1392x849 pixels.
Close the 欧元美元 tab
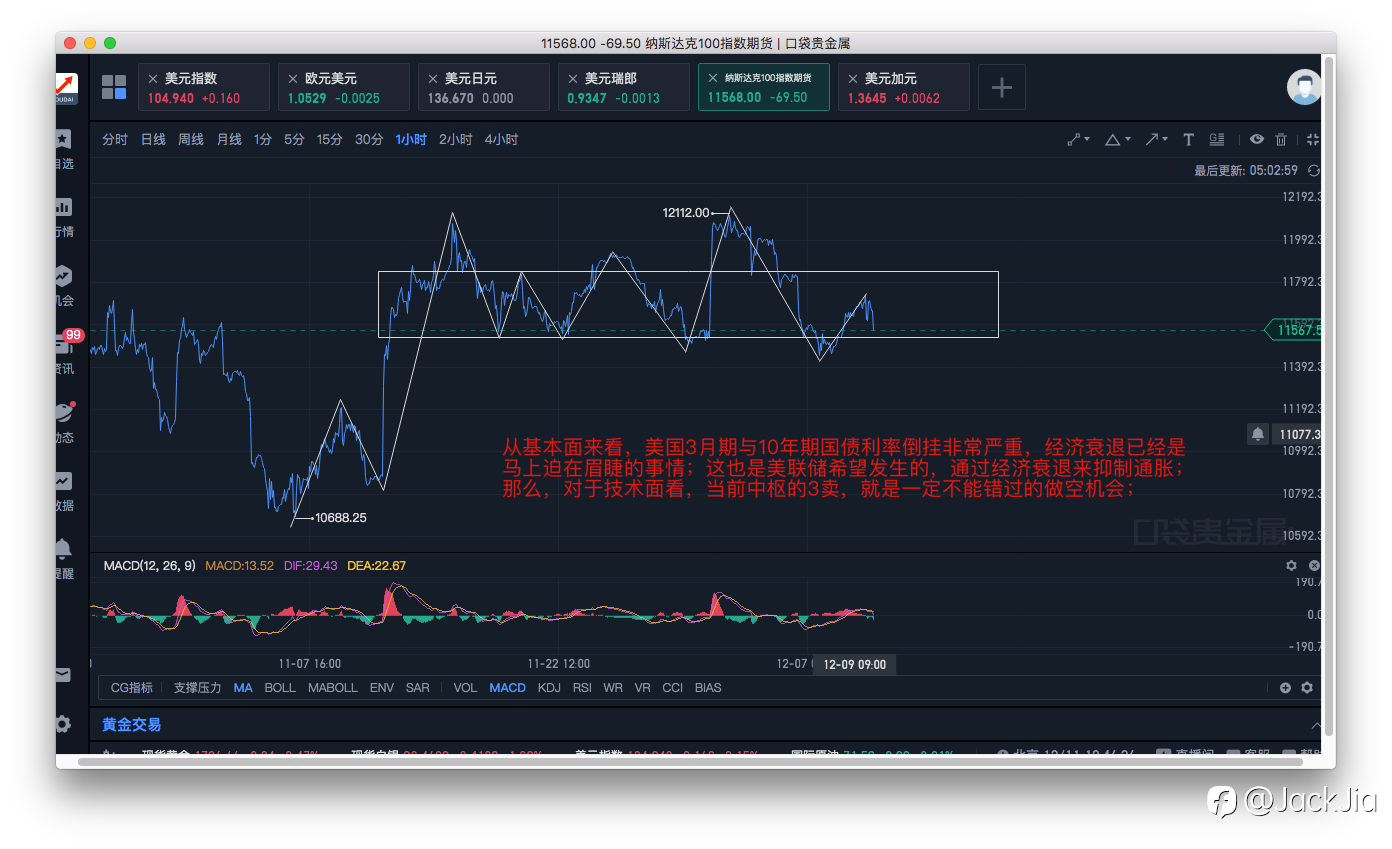pyautogui.click(x=293, y=78)
